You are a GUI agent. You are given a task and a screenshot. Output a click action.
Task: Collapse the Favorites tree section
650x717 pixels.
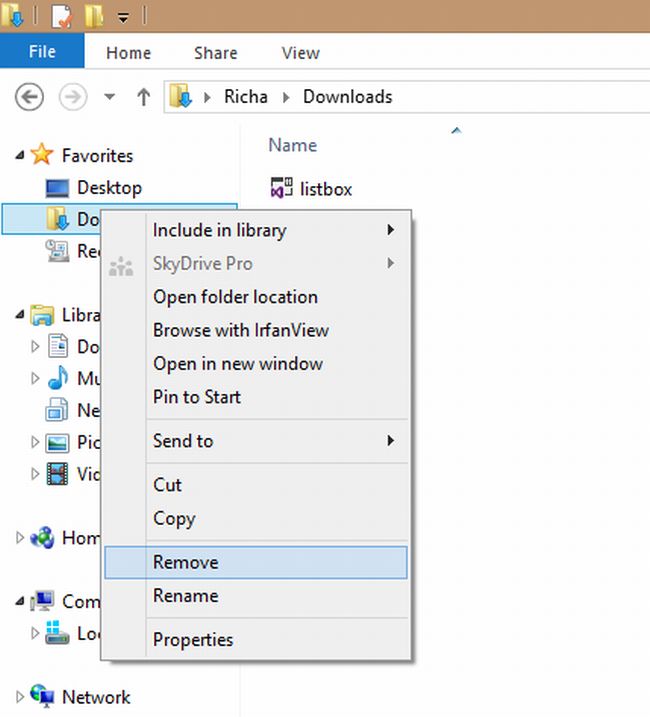[20, 155]
